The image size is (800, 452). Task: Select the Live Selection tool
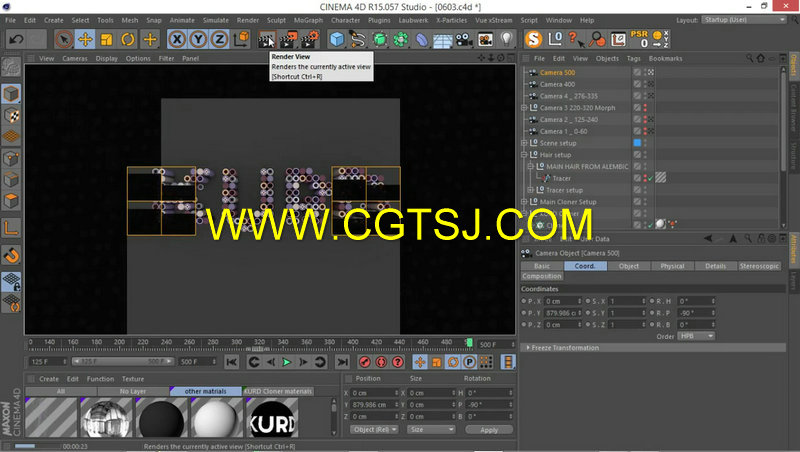pyautogui.click(x=64, y=39)
